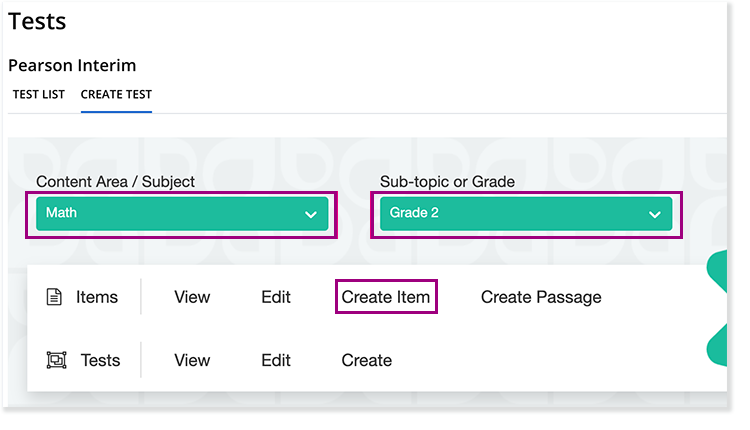The image size is (750, 430).
Task: Click the Items row label
Action: click(97, 297)
